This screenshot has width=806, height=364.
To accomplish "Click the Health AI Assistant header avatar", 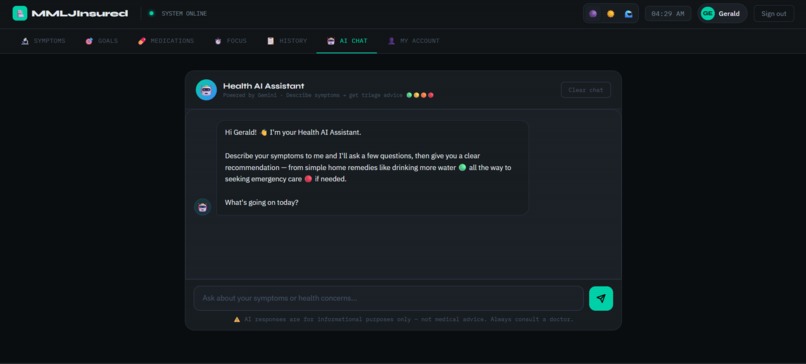I will click(206, 90).
